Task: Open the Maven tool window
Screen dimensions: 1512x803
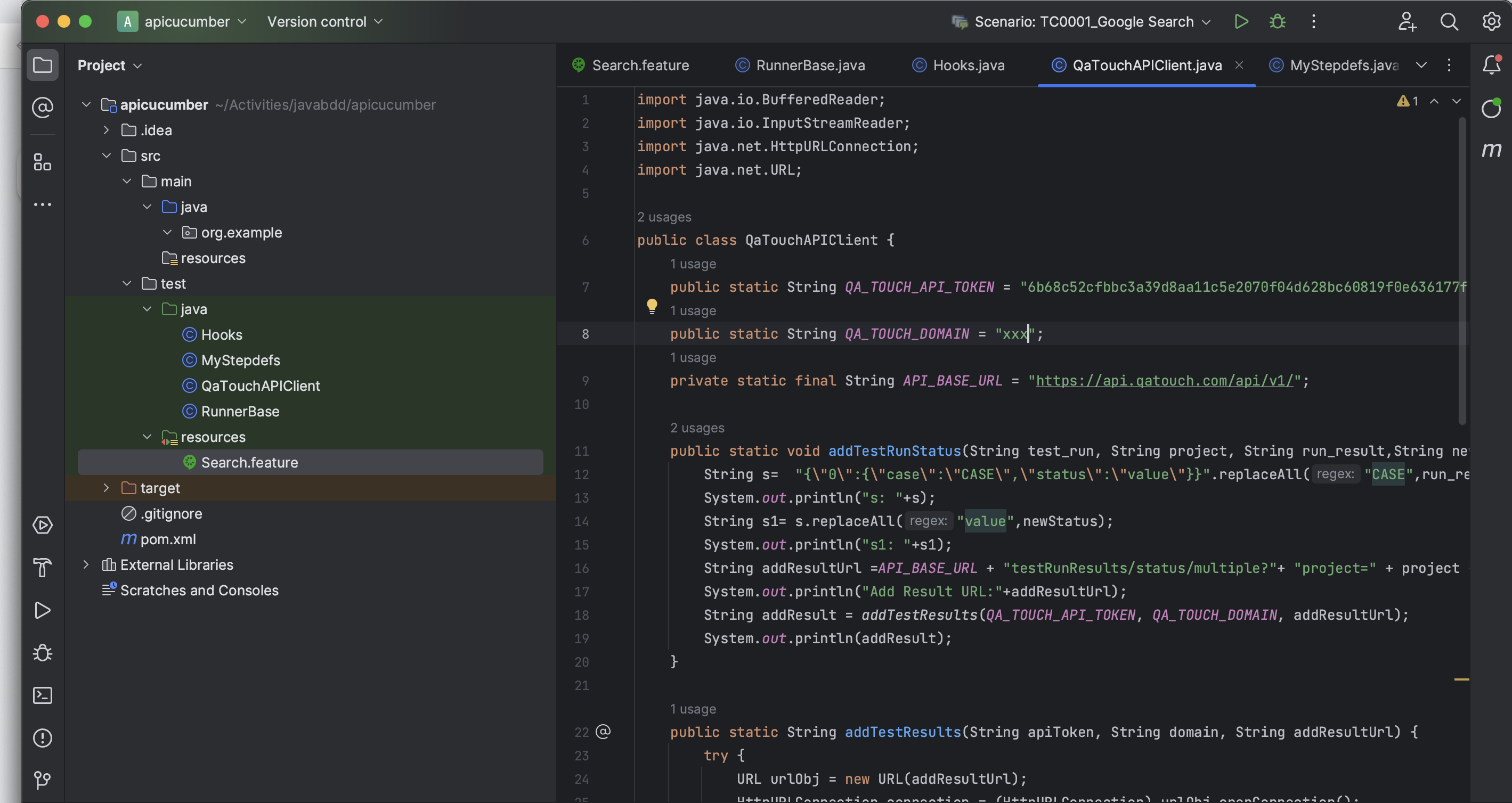Action: pyautogui.click(x=1491, y=150)
